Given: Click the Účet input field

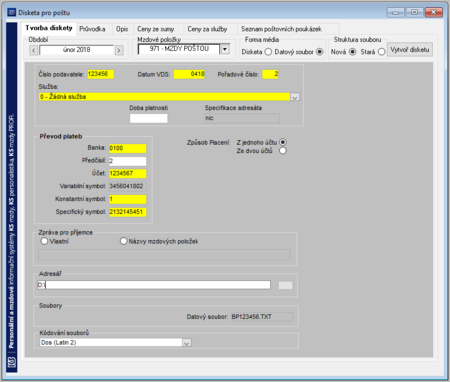Looking at the screenshot, I should pyautogui.click(x=128, y=174).
